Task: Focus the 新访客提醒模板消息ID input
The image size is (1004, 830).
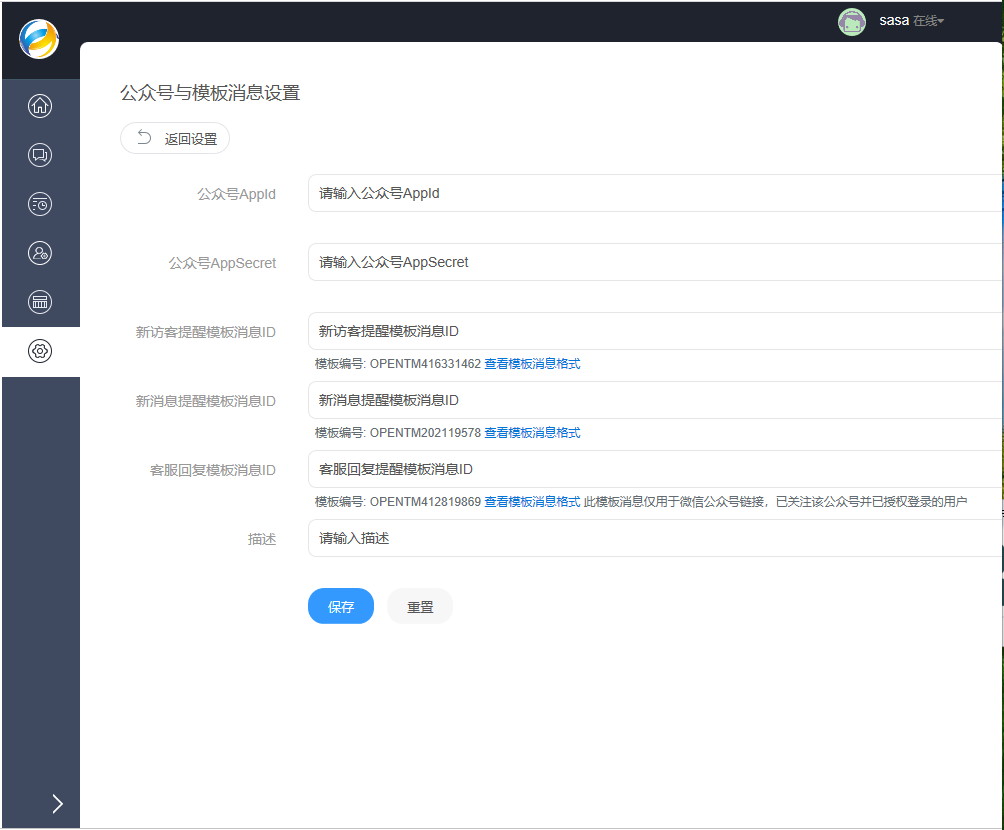Action: [655, 331]
